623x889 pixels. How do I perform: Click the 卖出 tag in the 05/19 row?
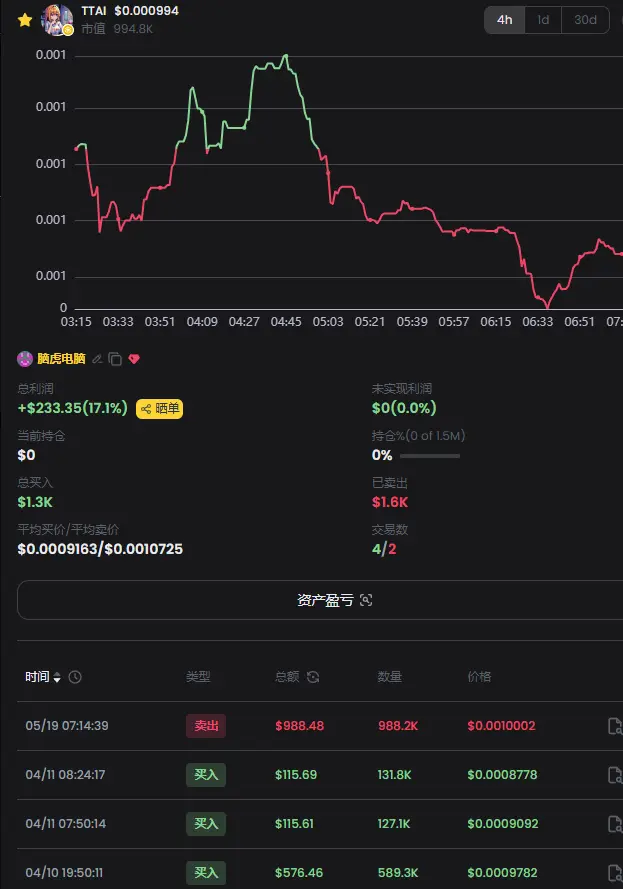[x=206, y=726]
